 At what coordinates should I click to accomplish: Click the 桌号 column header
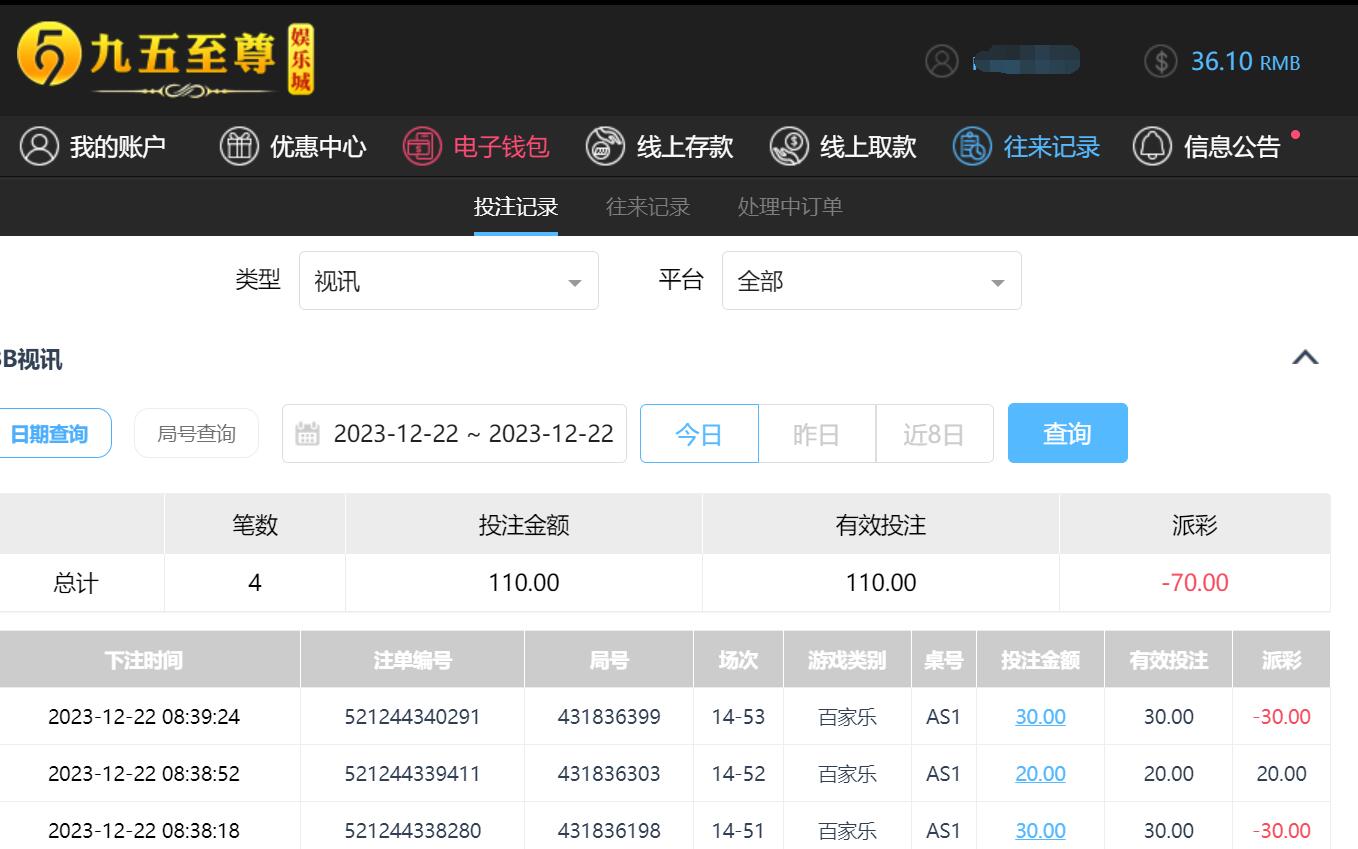coord(943,660)
